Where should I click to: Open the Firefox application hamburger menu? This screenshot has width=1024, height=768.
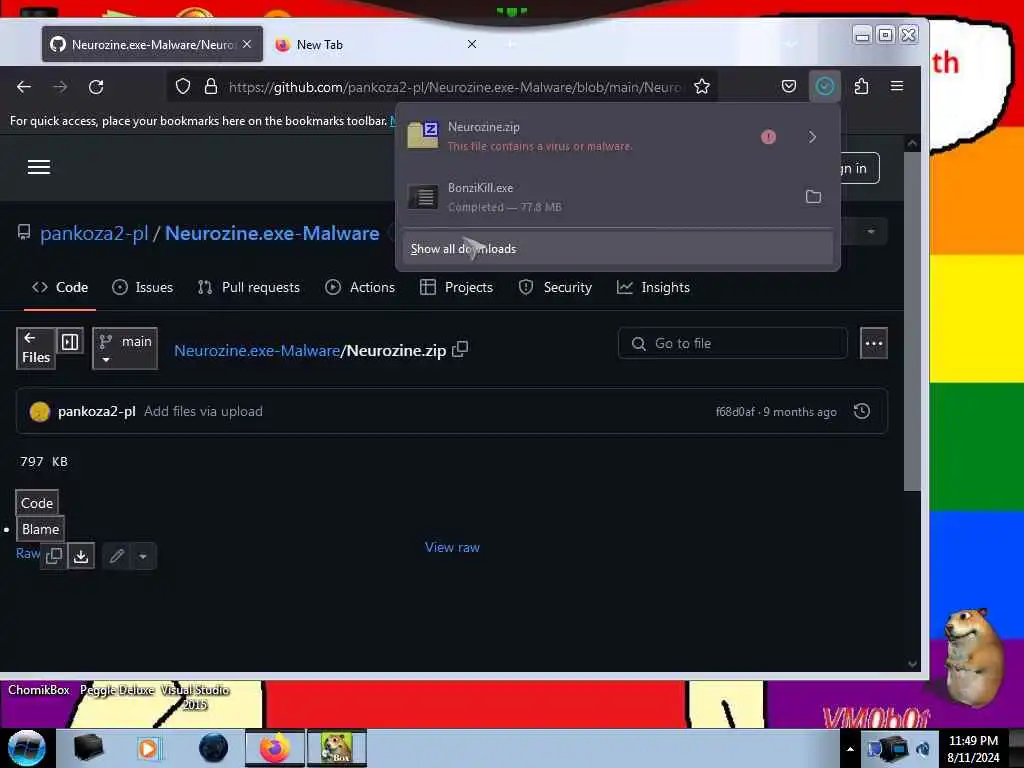(897, 86)
